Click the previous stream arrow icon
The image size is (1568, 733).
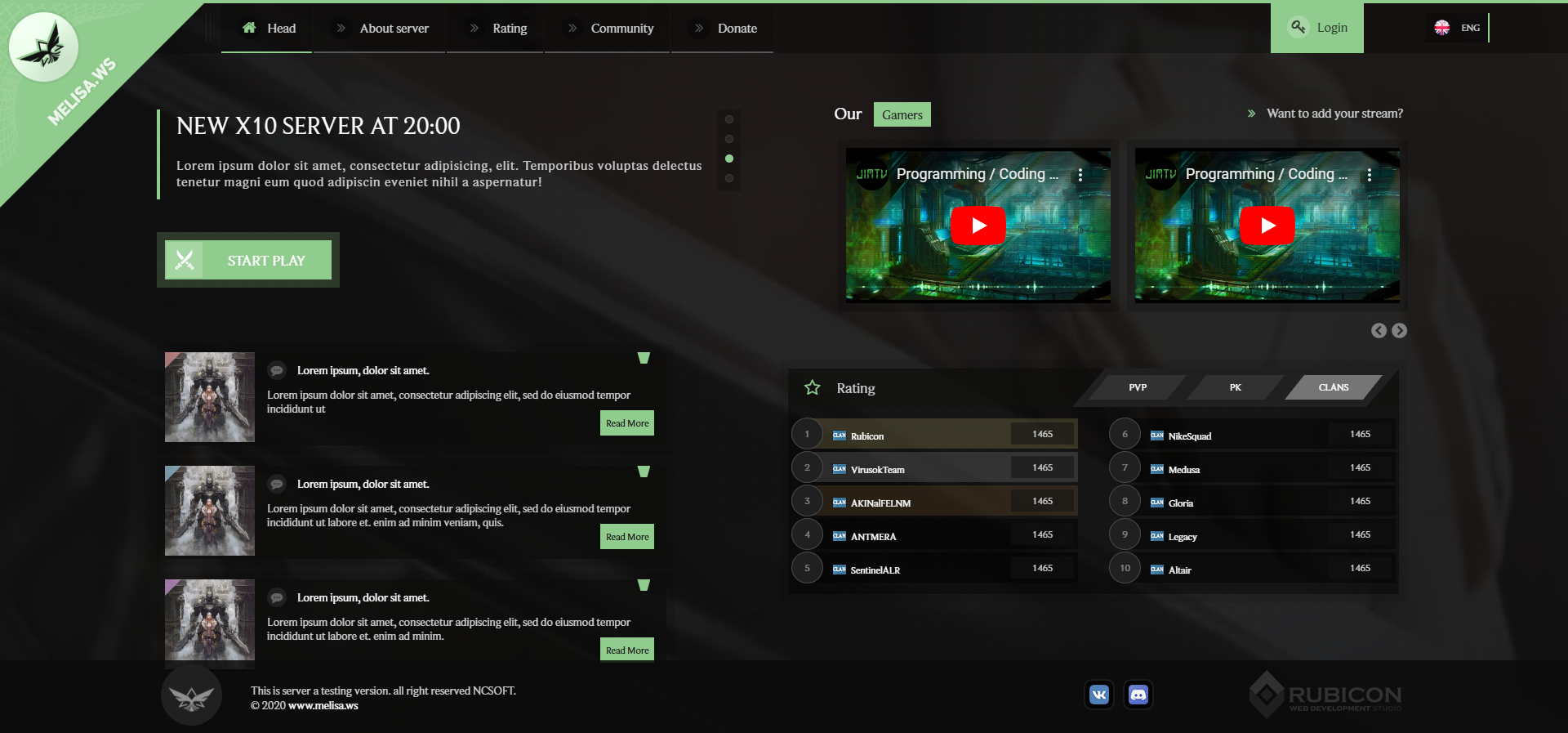tap(1379, 330)
